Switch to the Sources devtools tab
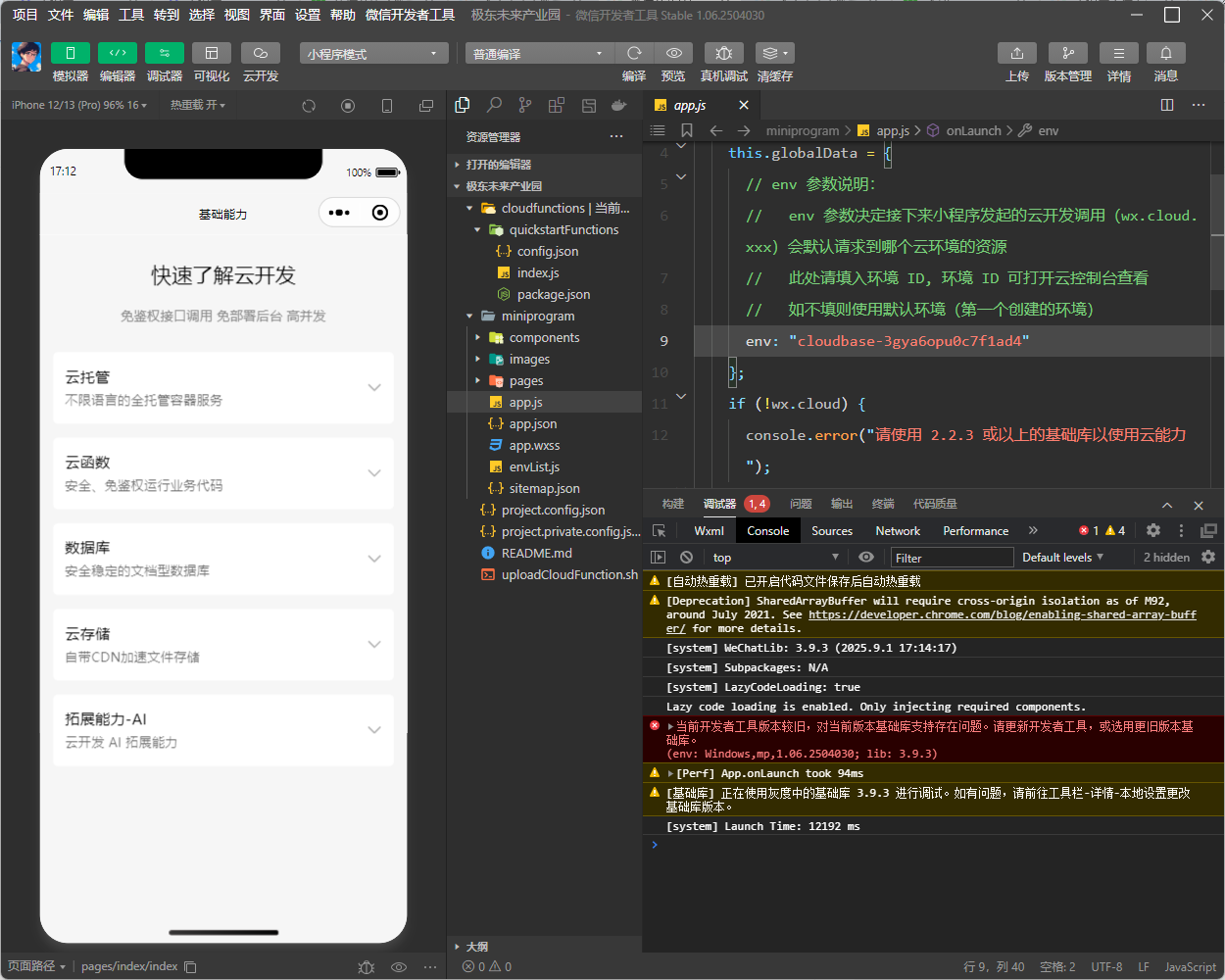1225x980 pixels. click(x=832, y=531)
